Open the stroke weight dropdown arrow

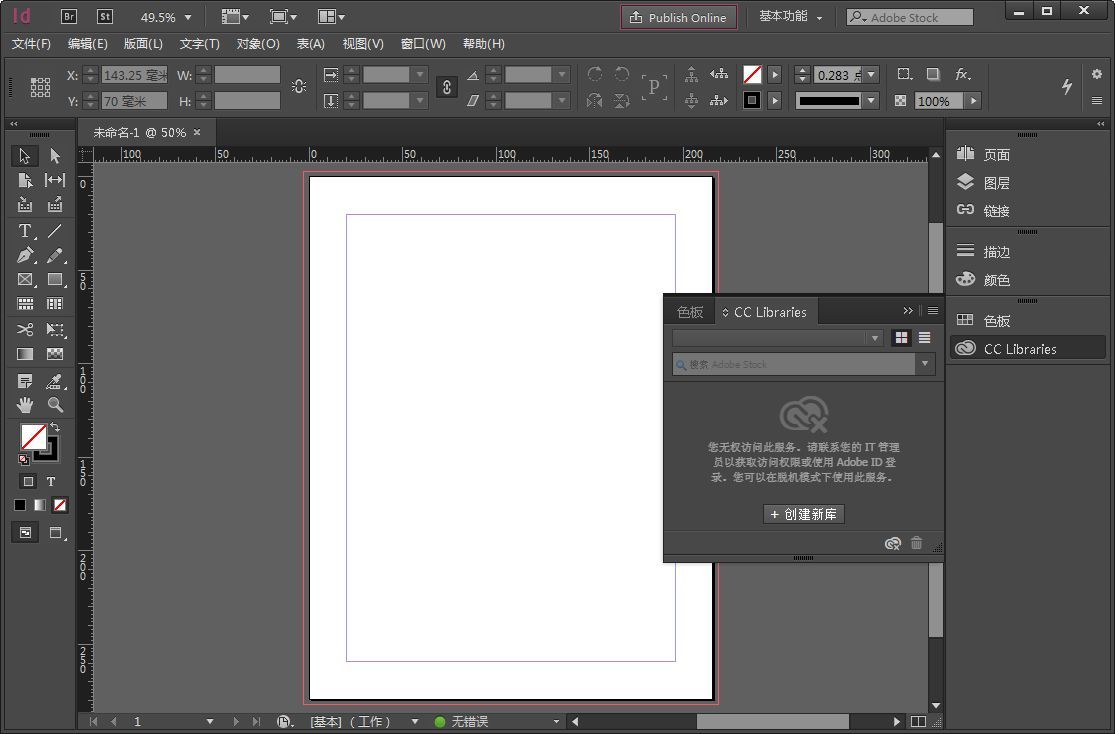[871, 75]
